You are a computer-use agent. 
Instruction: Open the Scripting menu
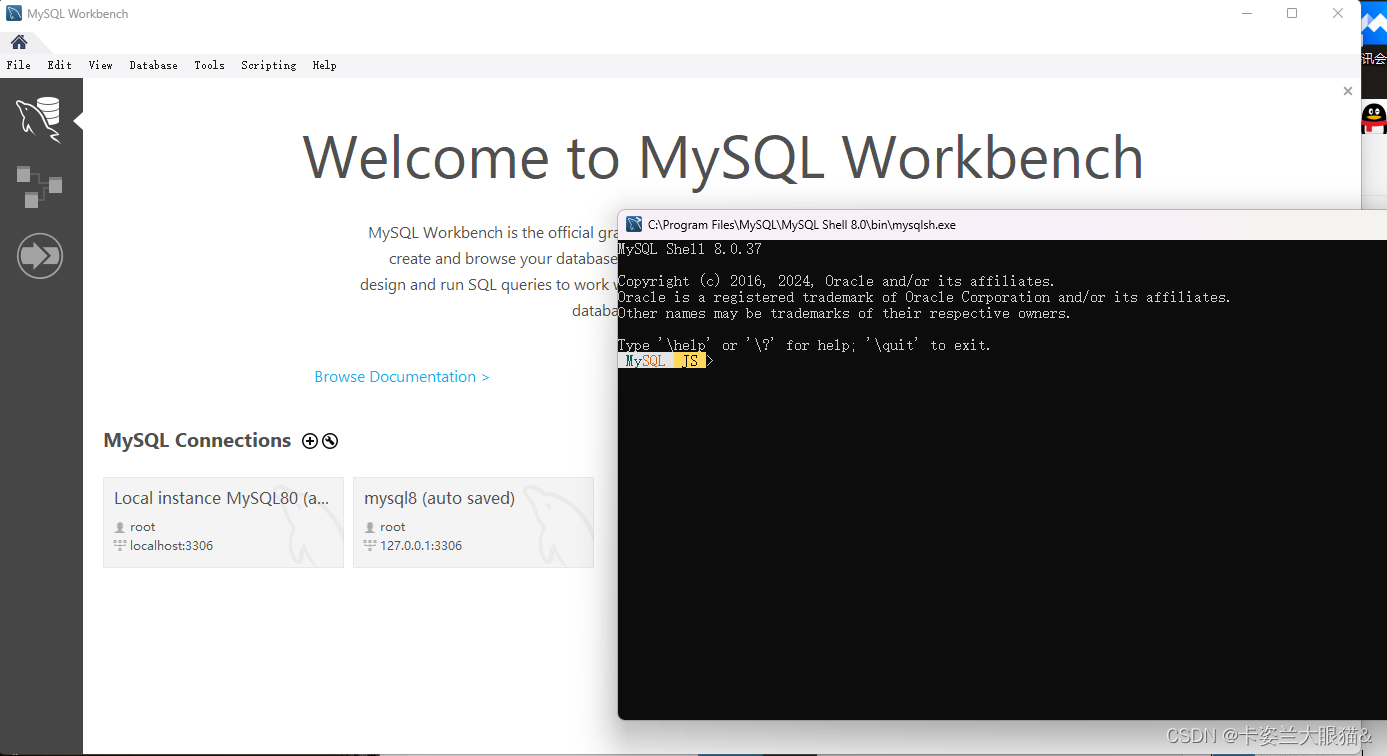pos(269,65)
